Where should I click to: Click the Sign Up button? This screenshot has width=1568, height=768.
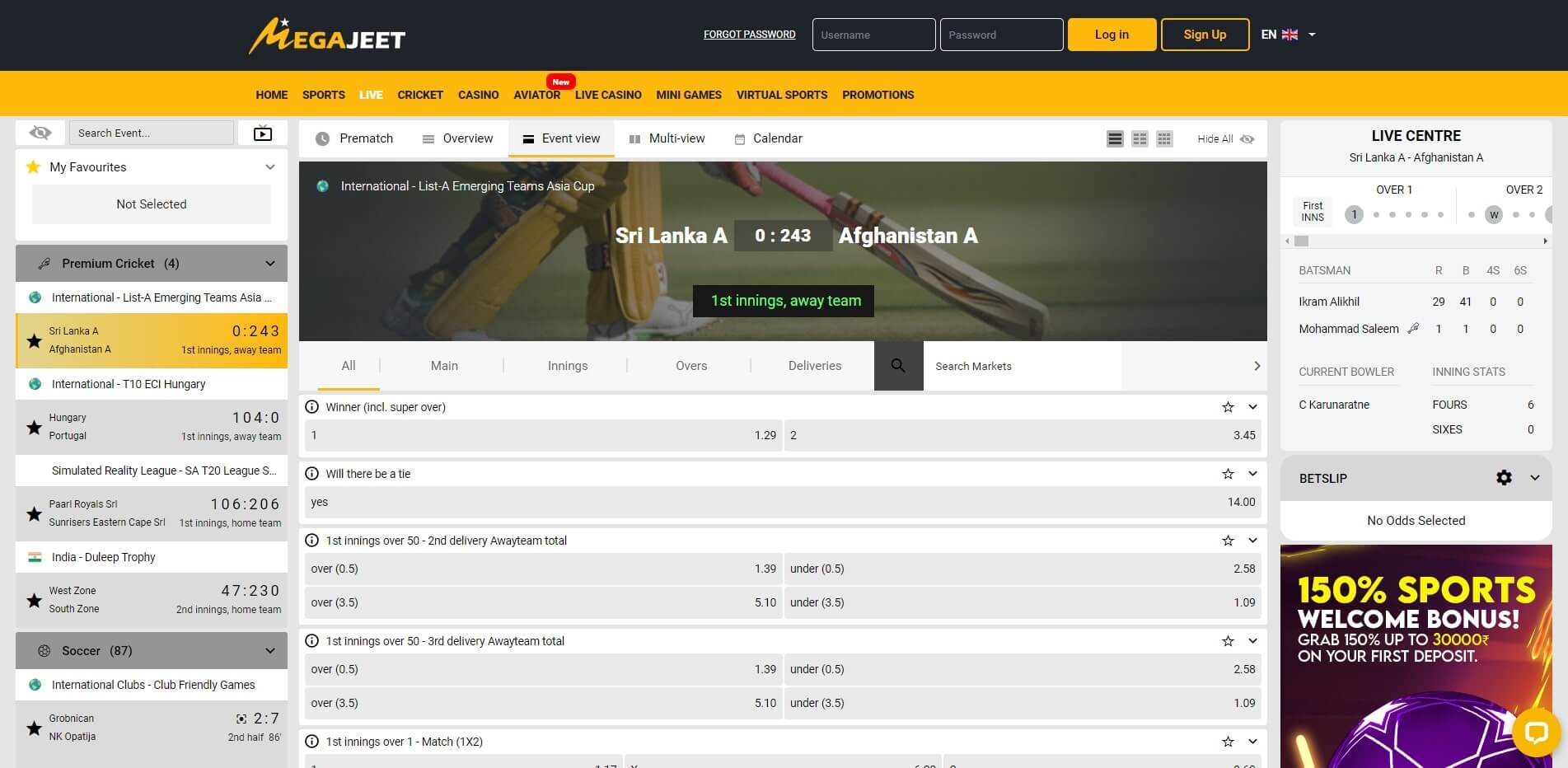pyautogui.click(x=1205, y=35)
